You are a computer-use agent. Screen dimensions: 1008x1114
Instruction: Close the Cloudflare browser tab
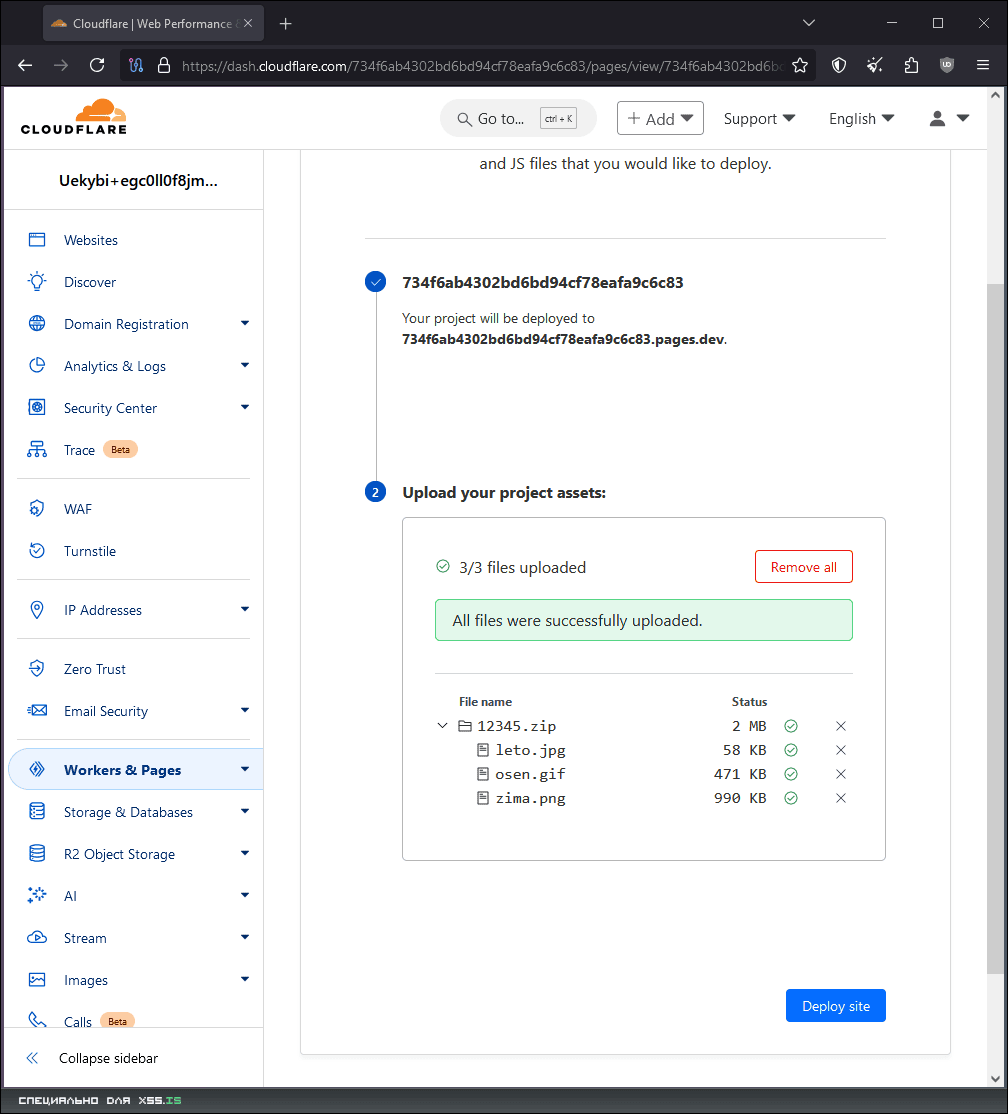248,23
